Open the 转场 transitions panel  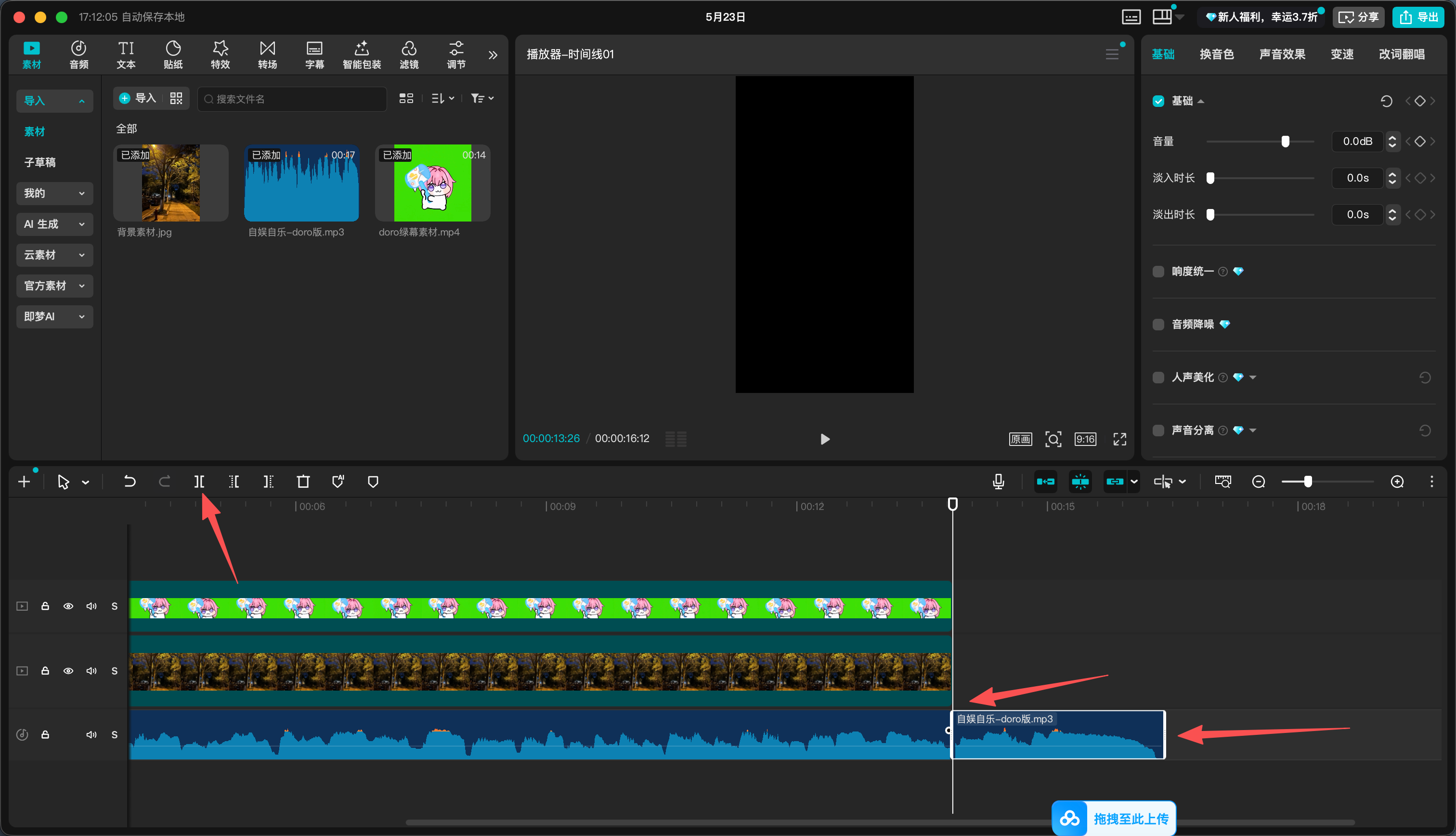267,54
